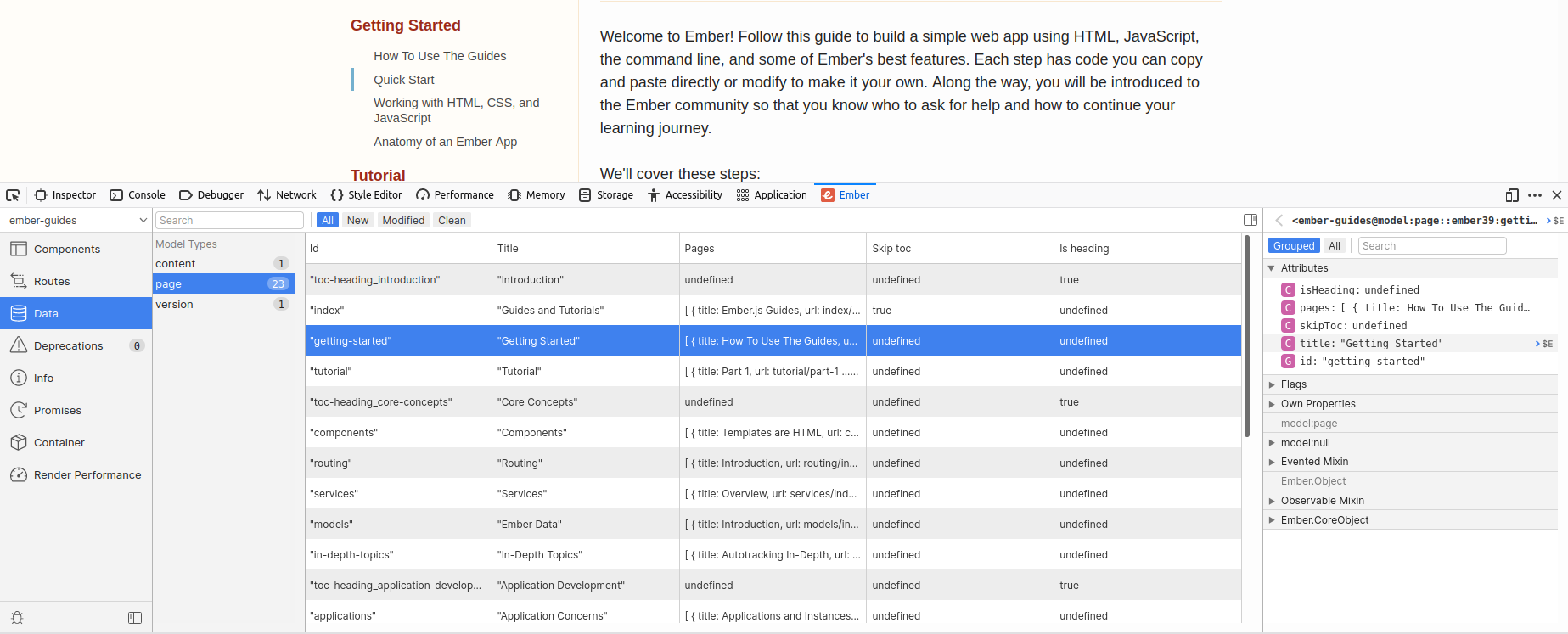Viewport: 1568px width, 634px height.
Task: Open Working with HTML, CSS, and JavaScript
Action: tap(457, 110)
